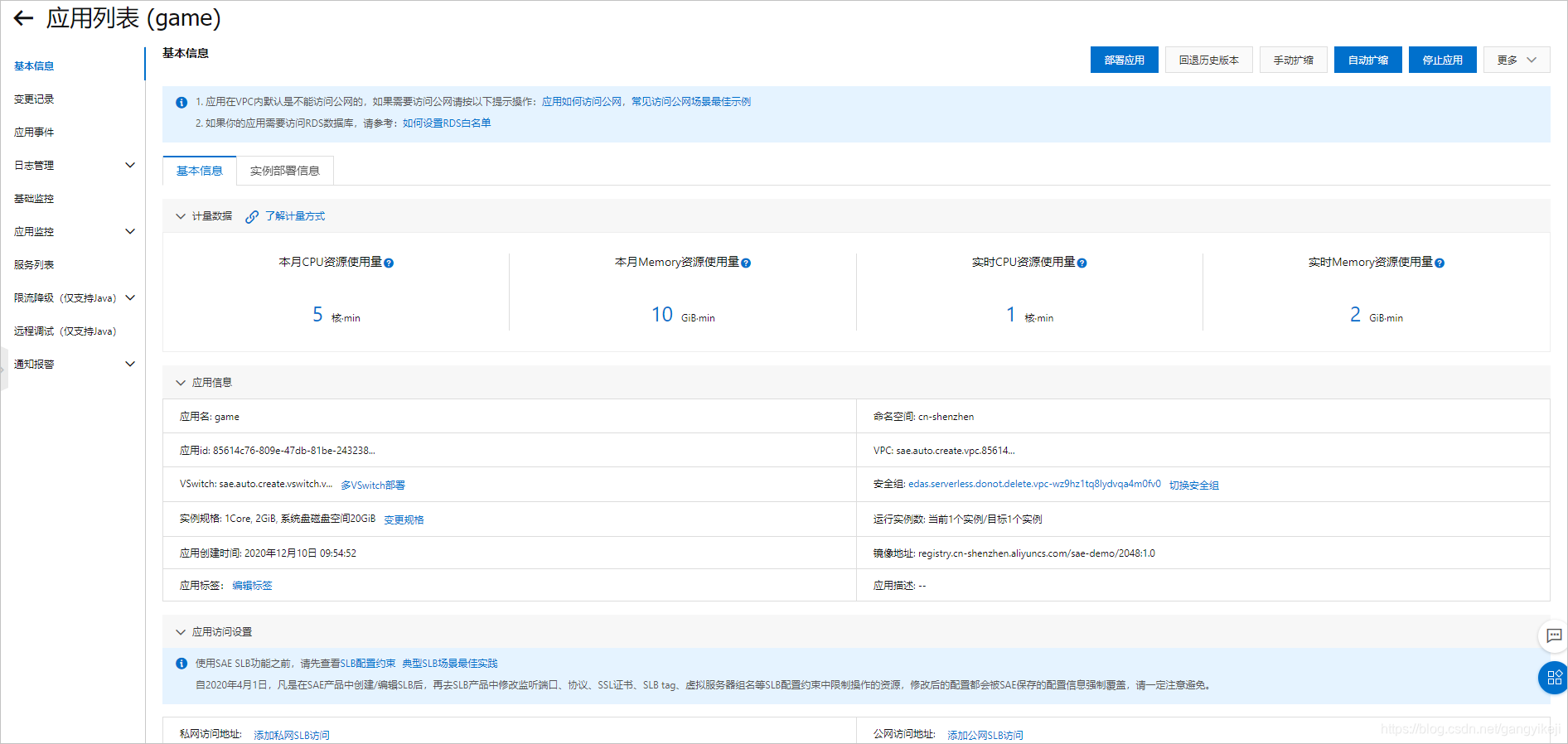
Task: Open the security group edas.serverless.donot.delete link
Action: [1034, 484]
